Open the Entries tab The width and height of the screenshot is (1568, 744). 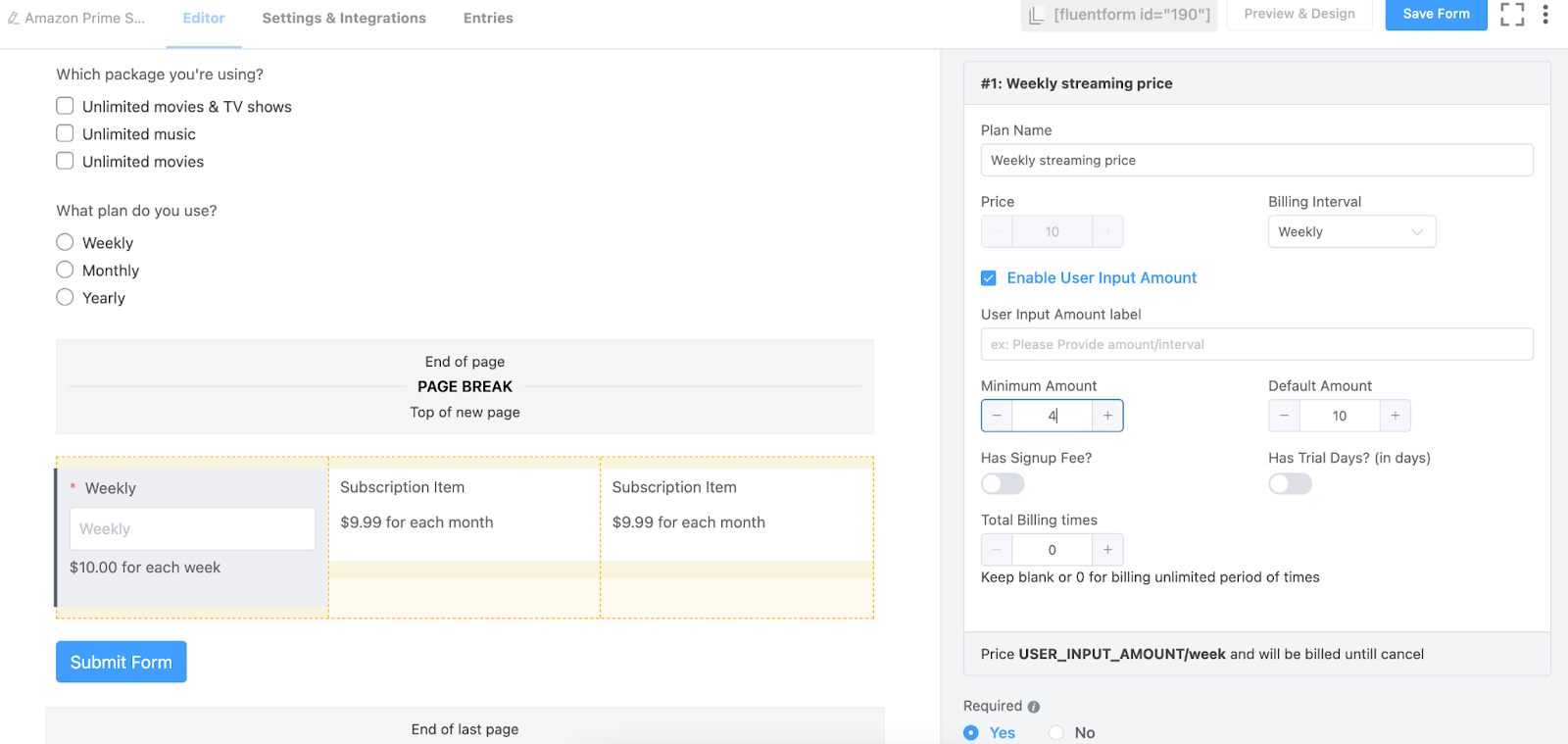click(488, 19)
